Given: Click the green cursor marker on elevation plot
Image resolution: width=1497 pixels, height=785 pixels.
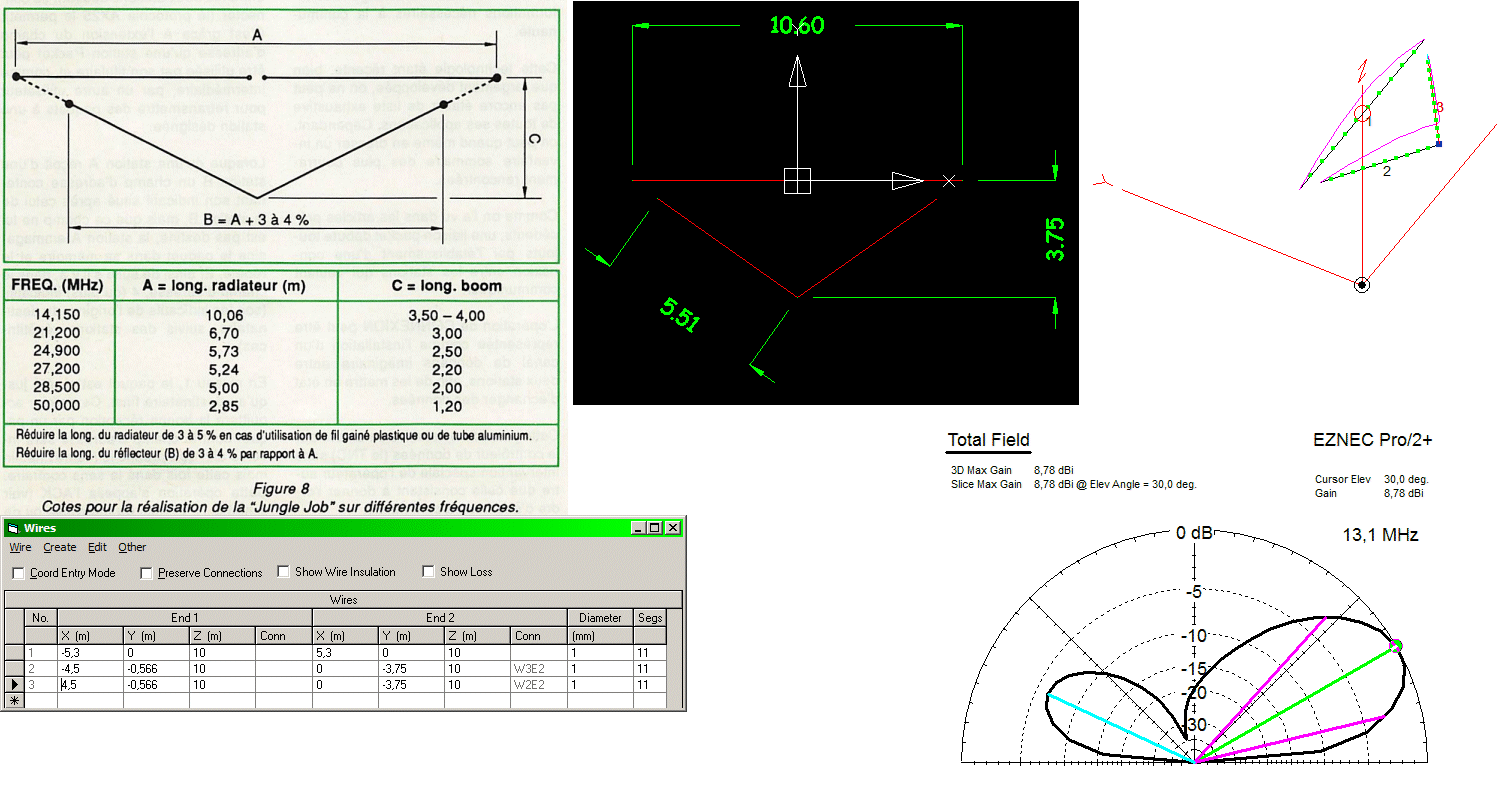Looking at the screenshot, I should 1397,645.
